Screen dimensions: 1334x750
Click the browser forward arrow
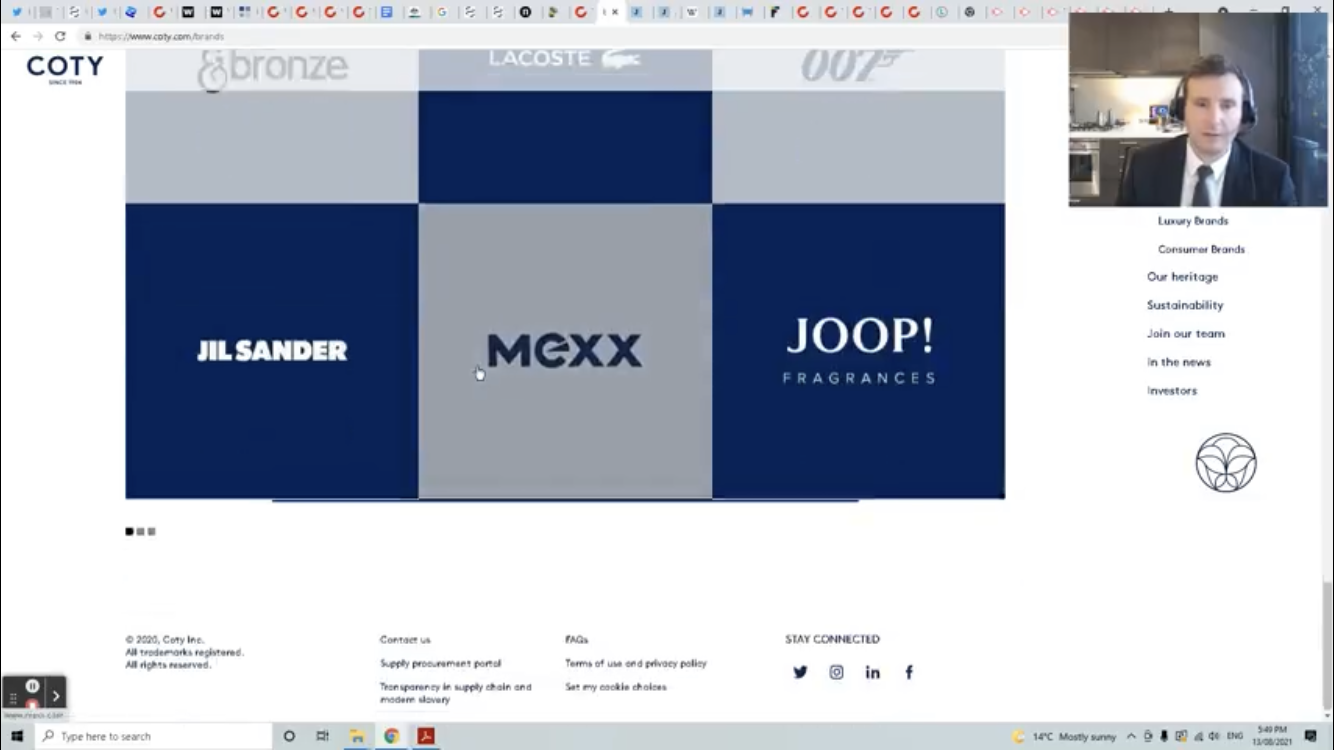point(38,36)
